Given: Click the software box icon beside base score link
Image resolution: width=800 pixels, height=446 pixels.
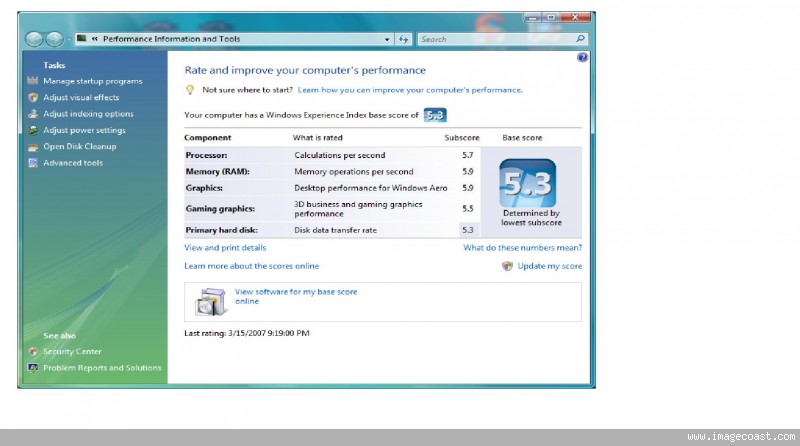Looking at the screenshot, I should [211, 302].
